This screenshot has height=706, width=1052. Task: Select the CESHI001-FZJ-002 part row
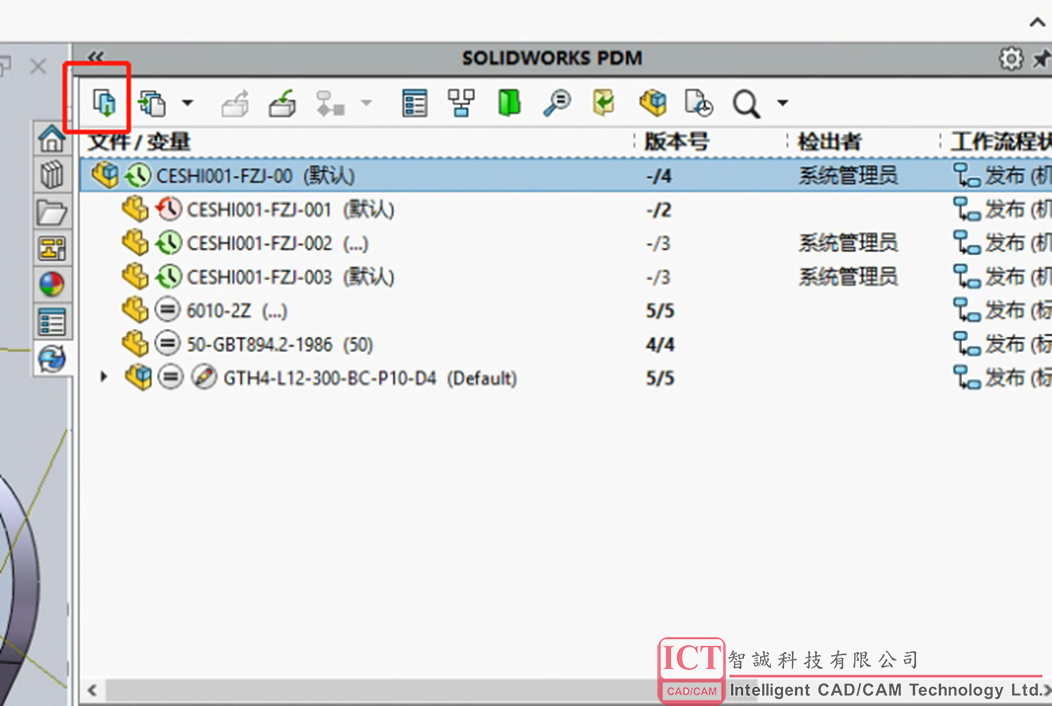(x=566, y=243)
